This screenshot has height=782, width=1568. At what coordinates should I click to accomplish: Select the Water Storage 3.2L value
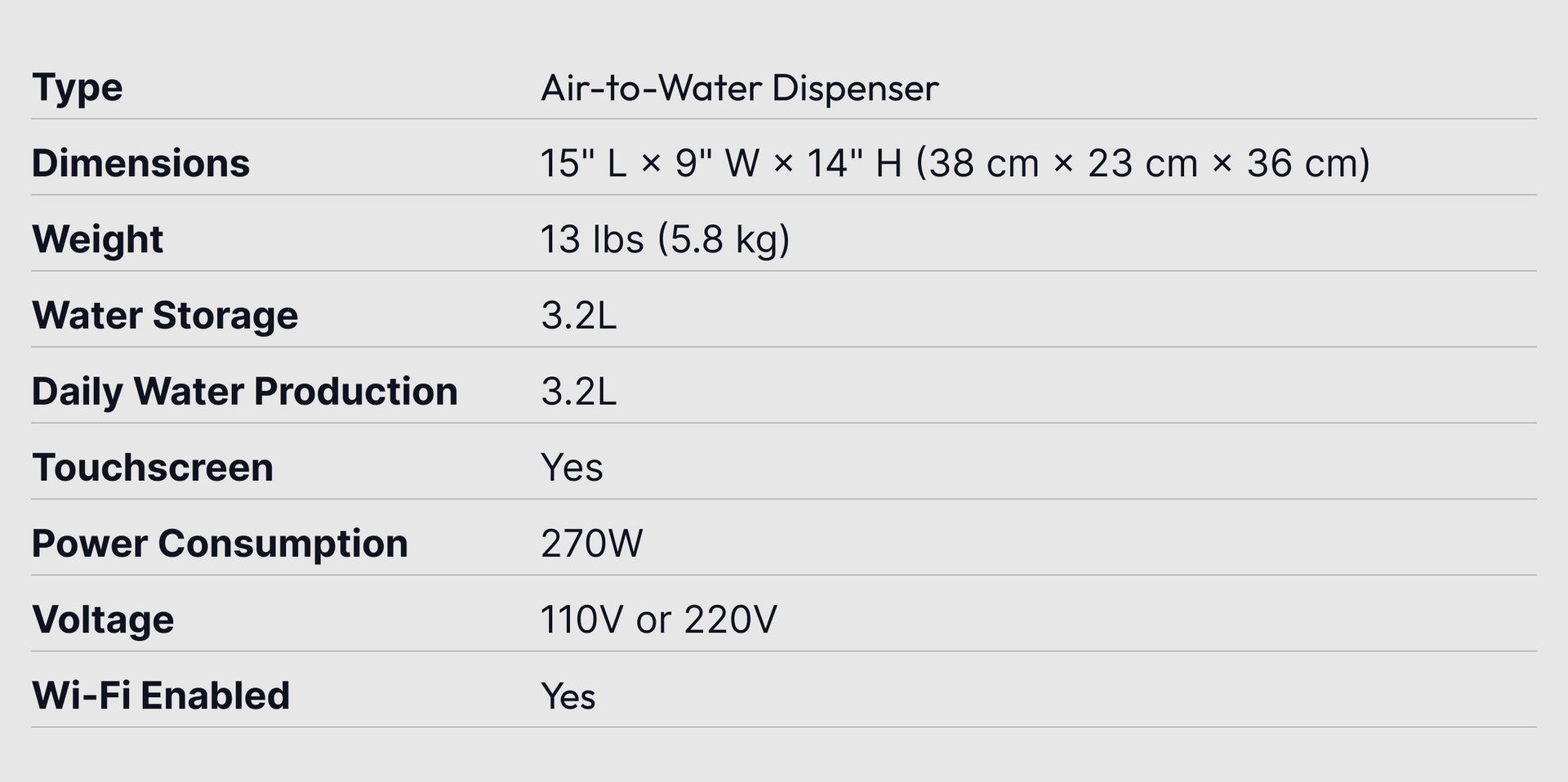click(x=578, y=316)
